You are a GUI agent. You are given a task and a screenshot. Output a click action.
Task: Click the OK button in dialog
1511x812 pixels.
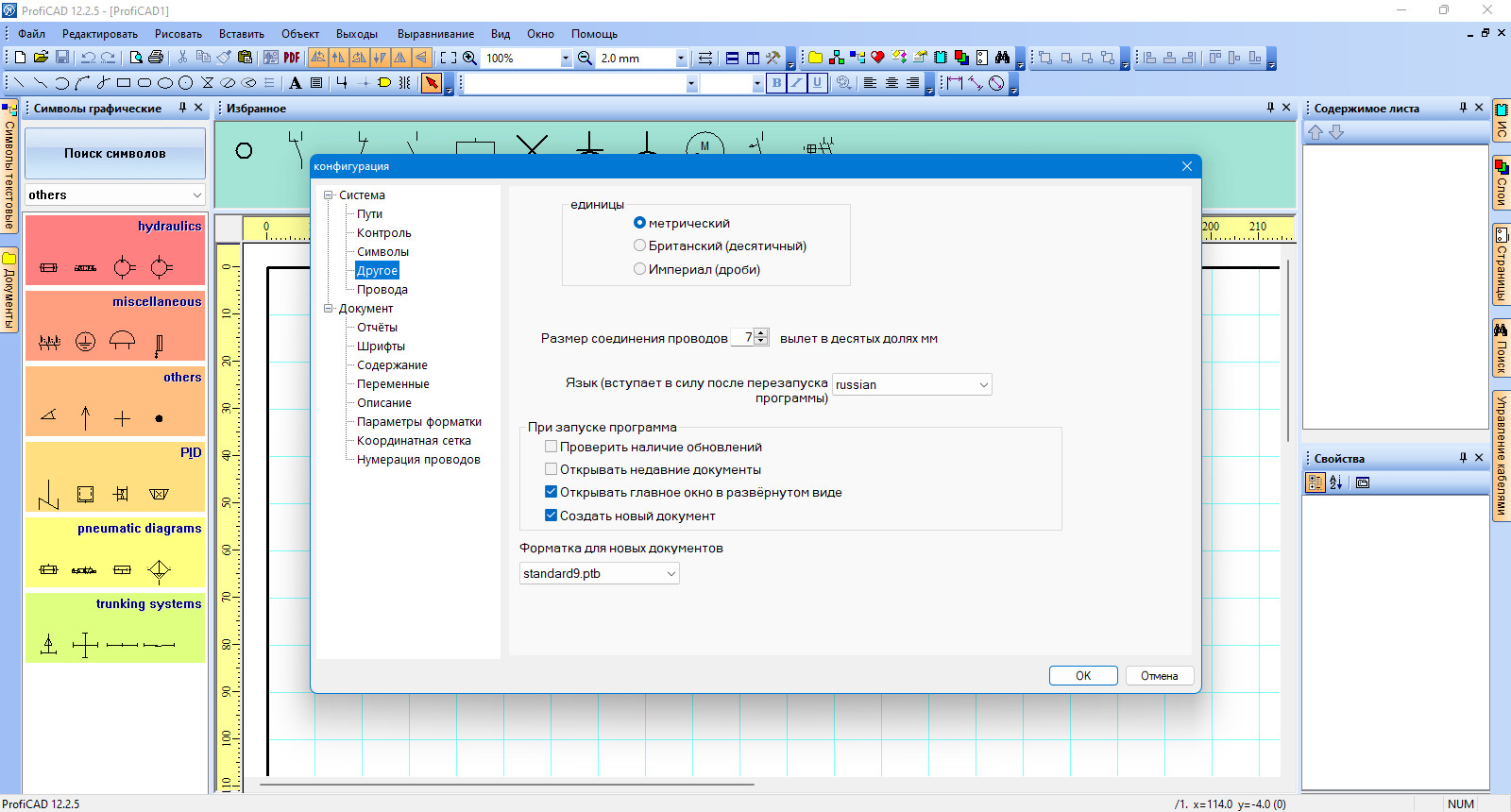(x=1083, y=676)
